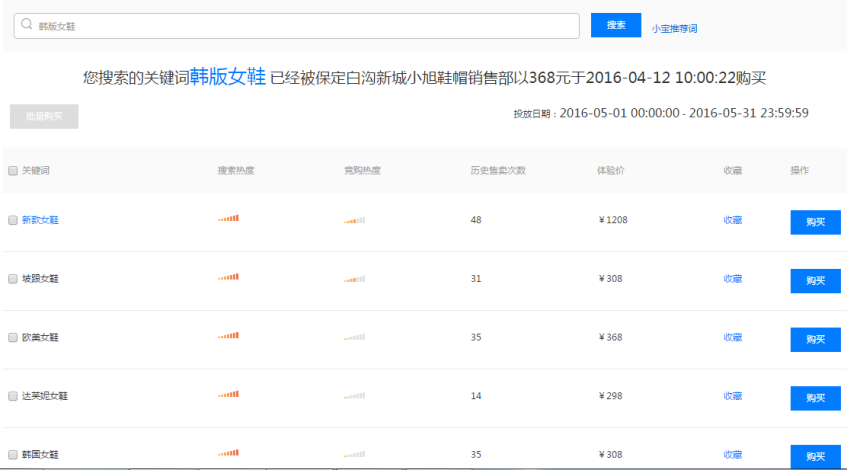The image size is (847, 470).
Task: Open the 小宝推荐词 link
Action: click(674, 29)
